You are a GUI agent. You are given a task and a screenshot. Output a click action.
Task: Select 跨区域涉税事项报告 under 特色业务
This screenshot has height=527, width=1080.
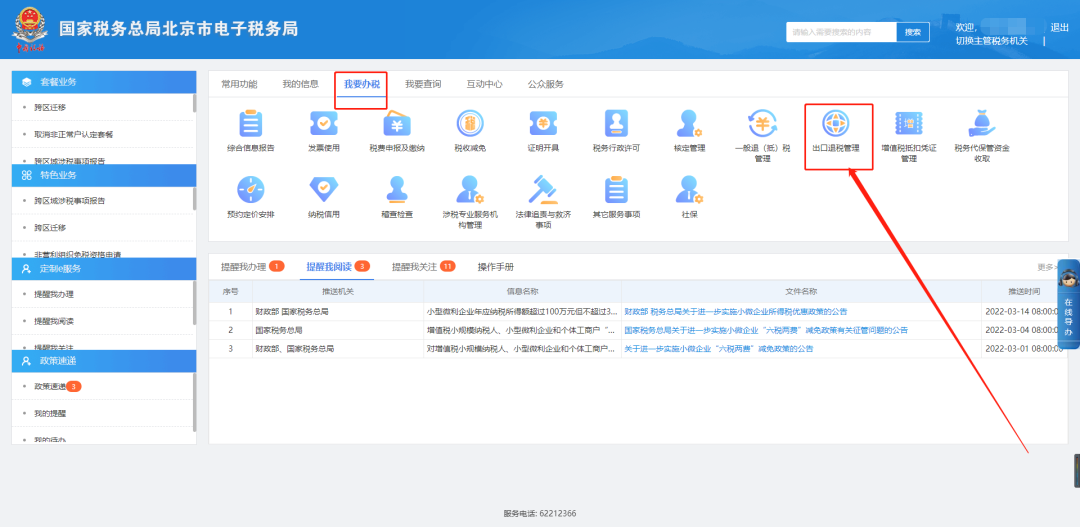coord(70,201)
